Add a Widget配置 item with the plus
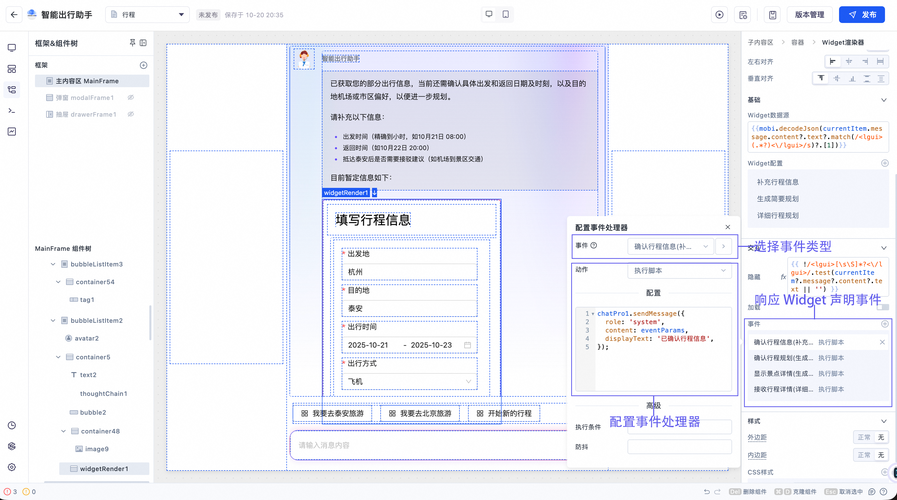The image size is (897, 500). (884, 163)
